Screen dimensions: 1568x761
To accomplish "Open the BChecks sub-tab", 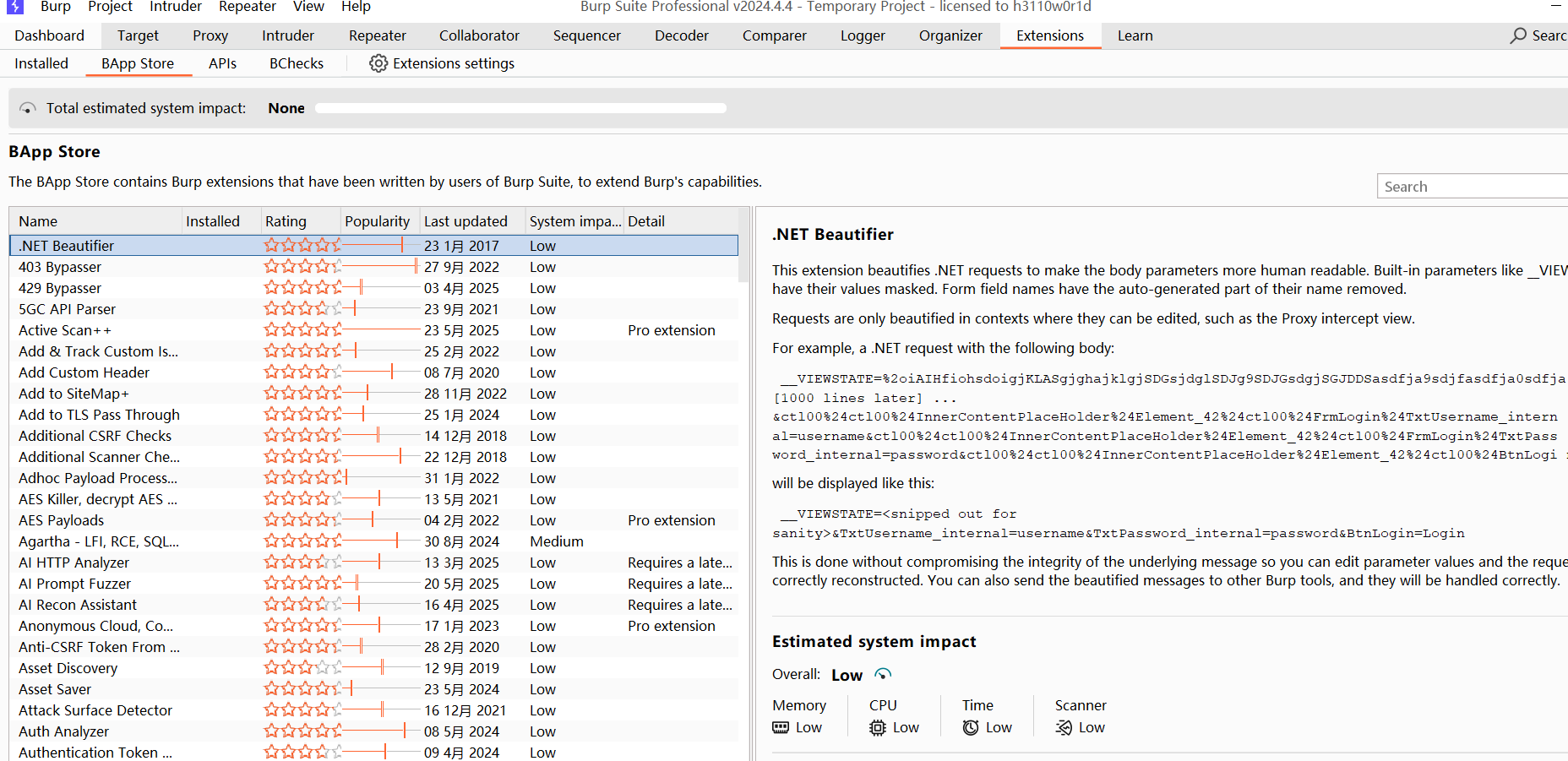I will (x=297, y=63).
